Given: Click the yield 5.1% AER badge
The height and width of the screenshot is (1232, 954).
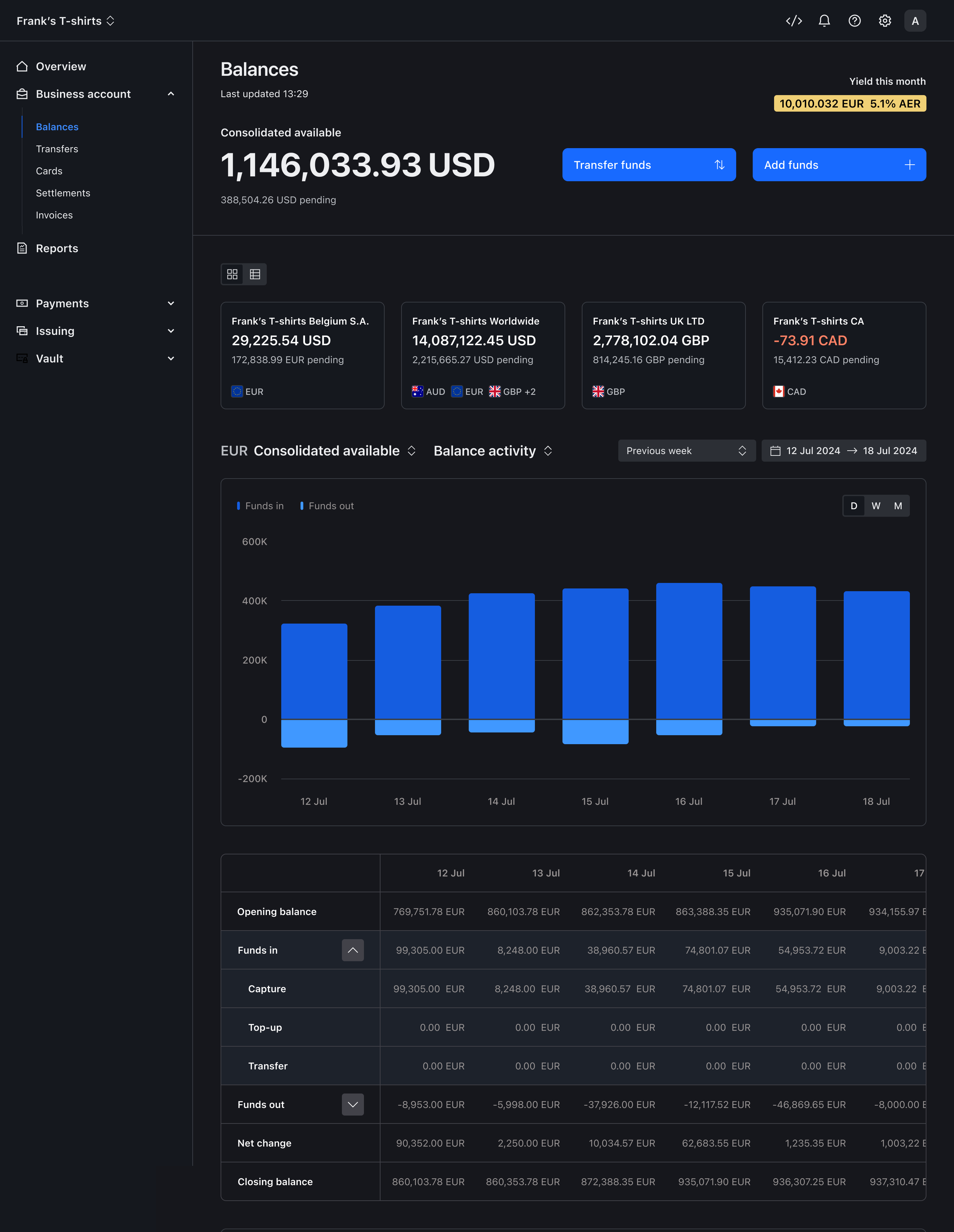Looking at the screenshot, I should click(x=850, y=103).
